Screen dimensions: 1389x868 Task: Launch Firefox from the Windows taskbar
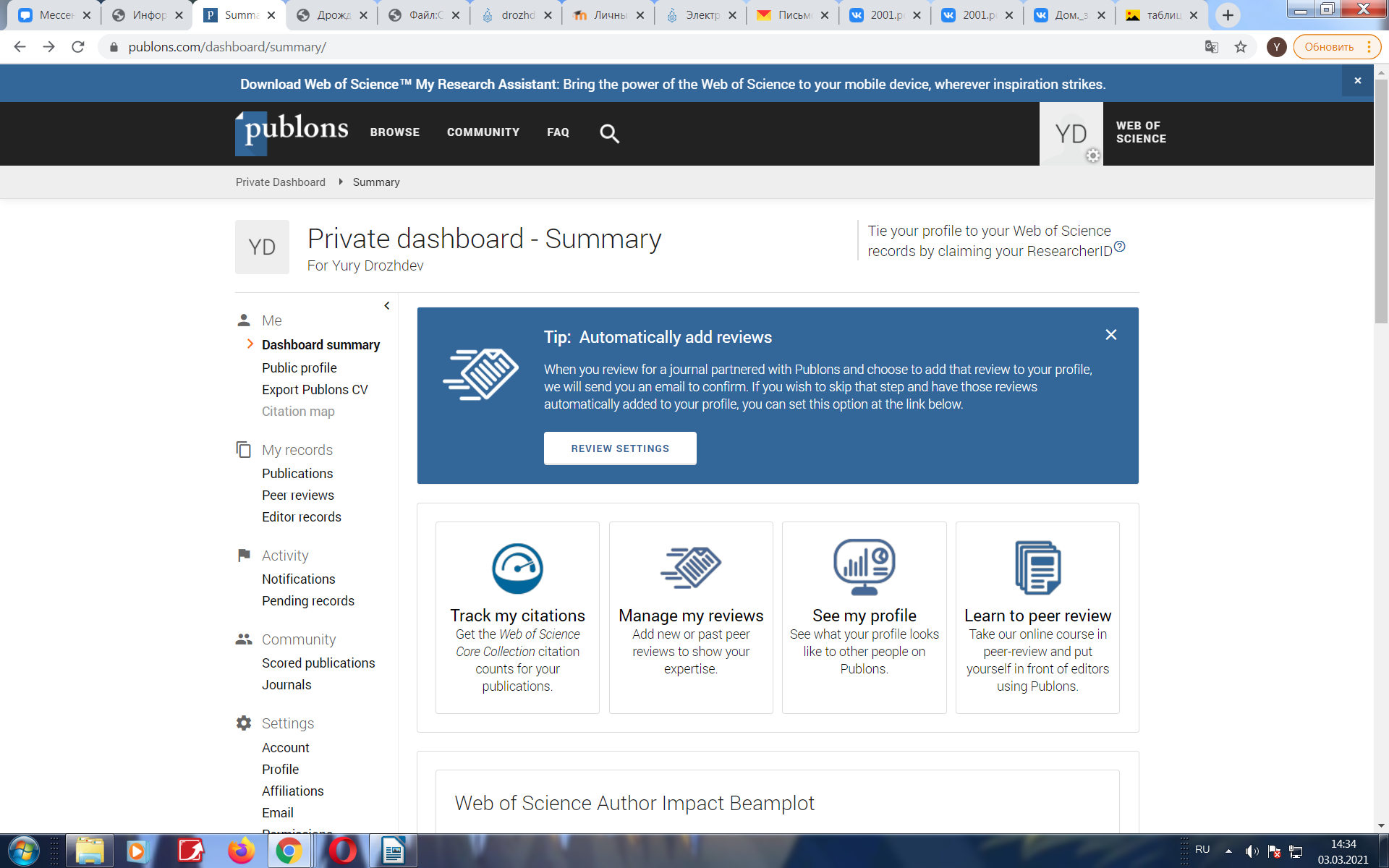coord(242,851)
